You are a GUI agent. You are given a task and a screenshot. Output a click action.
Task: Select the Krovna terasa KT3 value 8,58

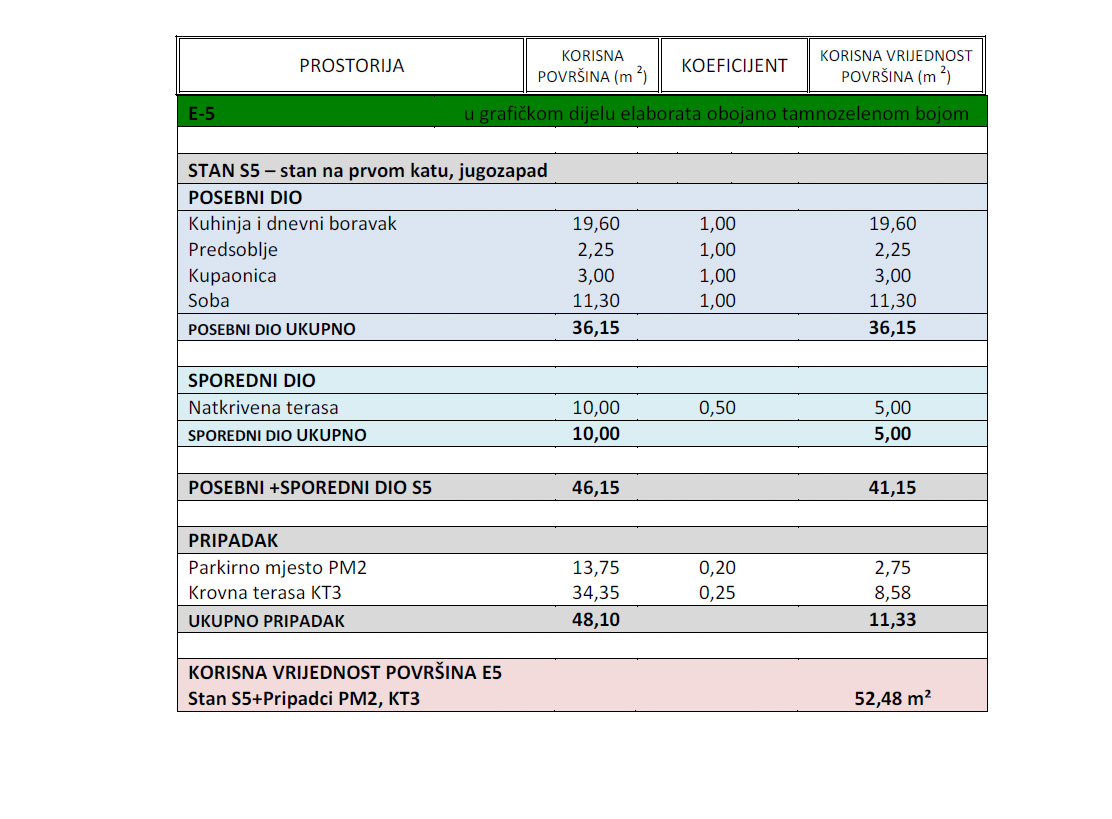point(892,593)
